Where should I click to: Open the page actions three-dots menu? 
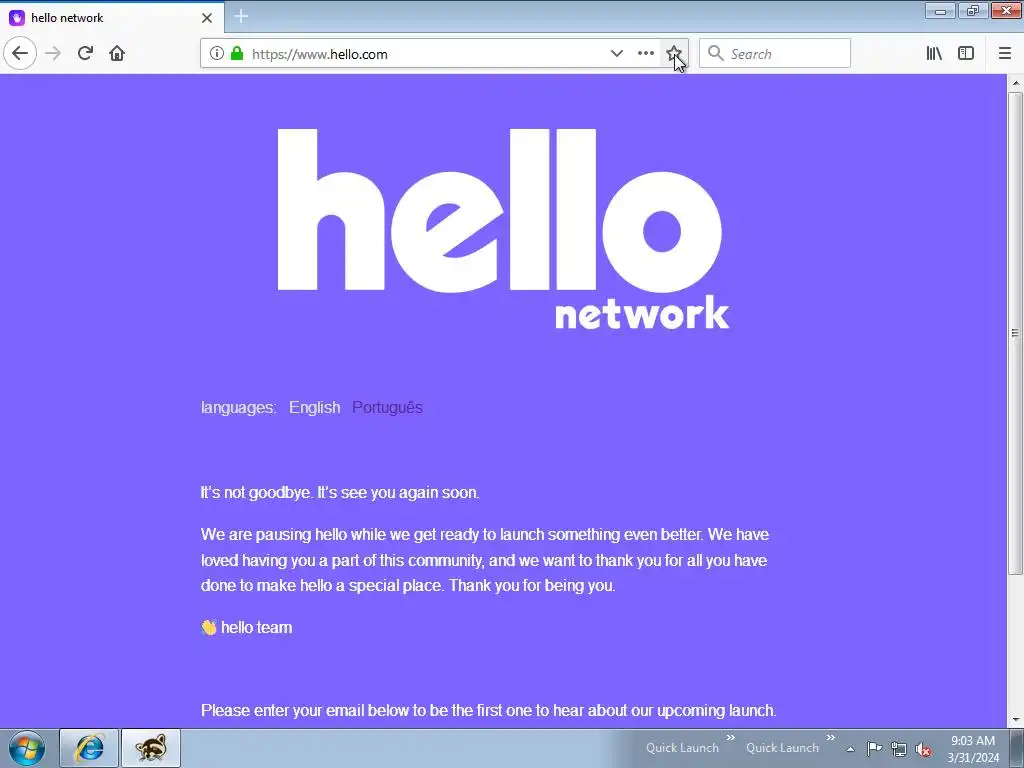tap(646, 54)
